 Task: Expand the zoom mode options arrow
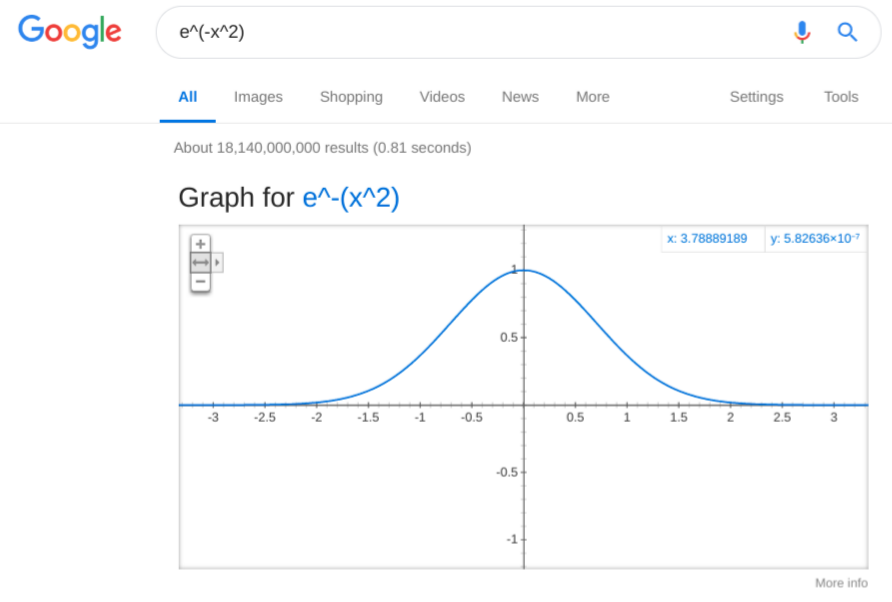218,262
